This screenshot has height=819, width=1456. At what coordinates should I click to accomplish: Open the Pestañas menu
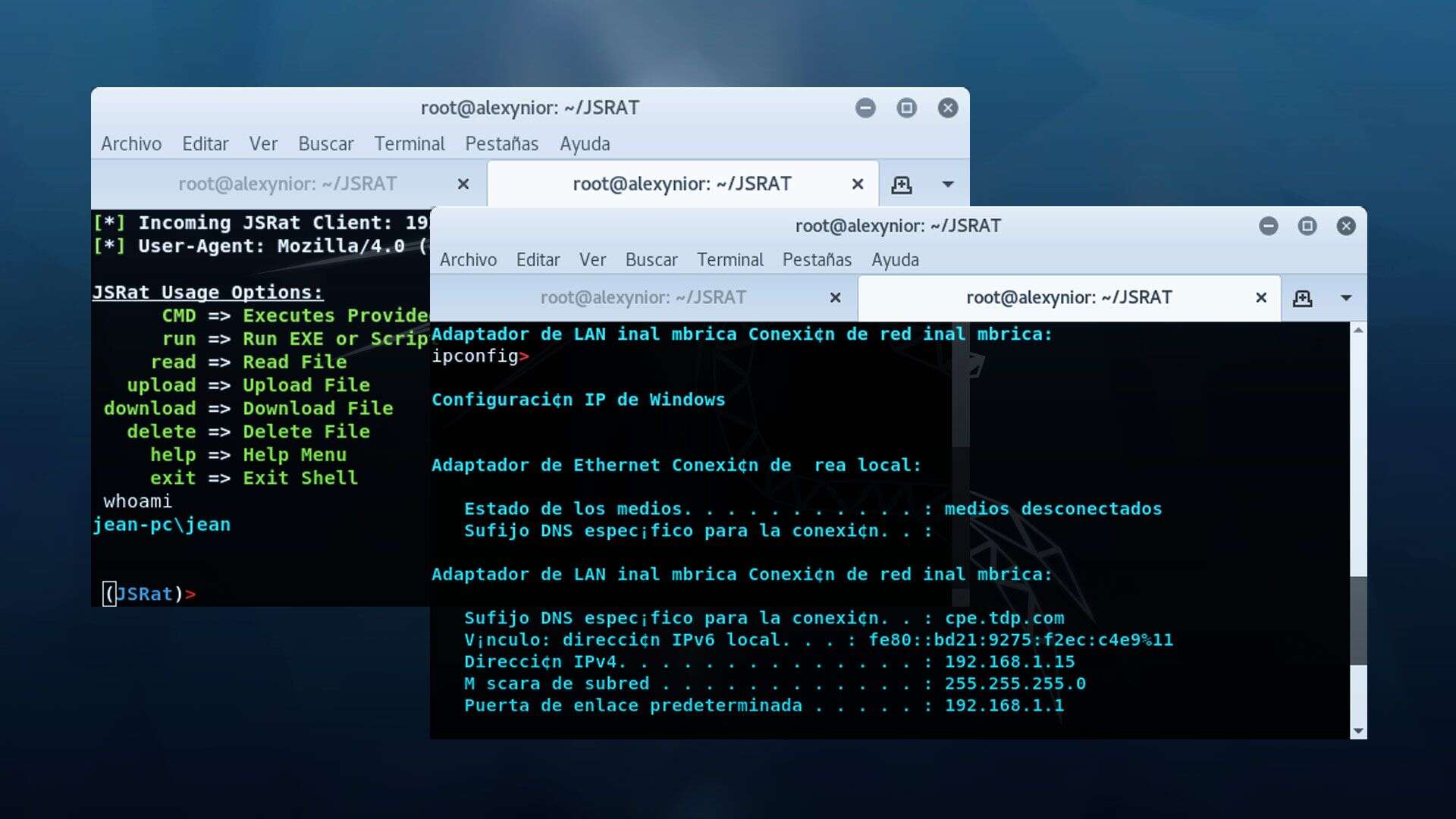[816, 259]
